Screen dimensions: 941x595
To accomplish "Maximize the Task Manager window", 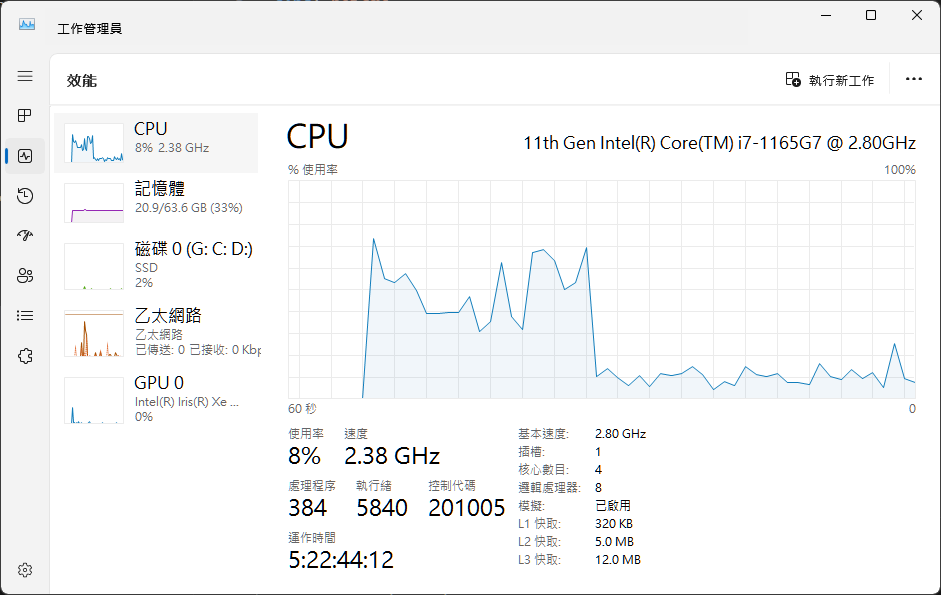I will [x=871, y=16].
